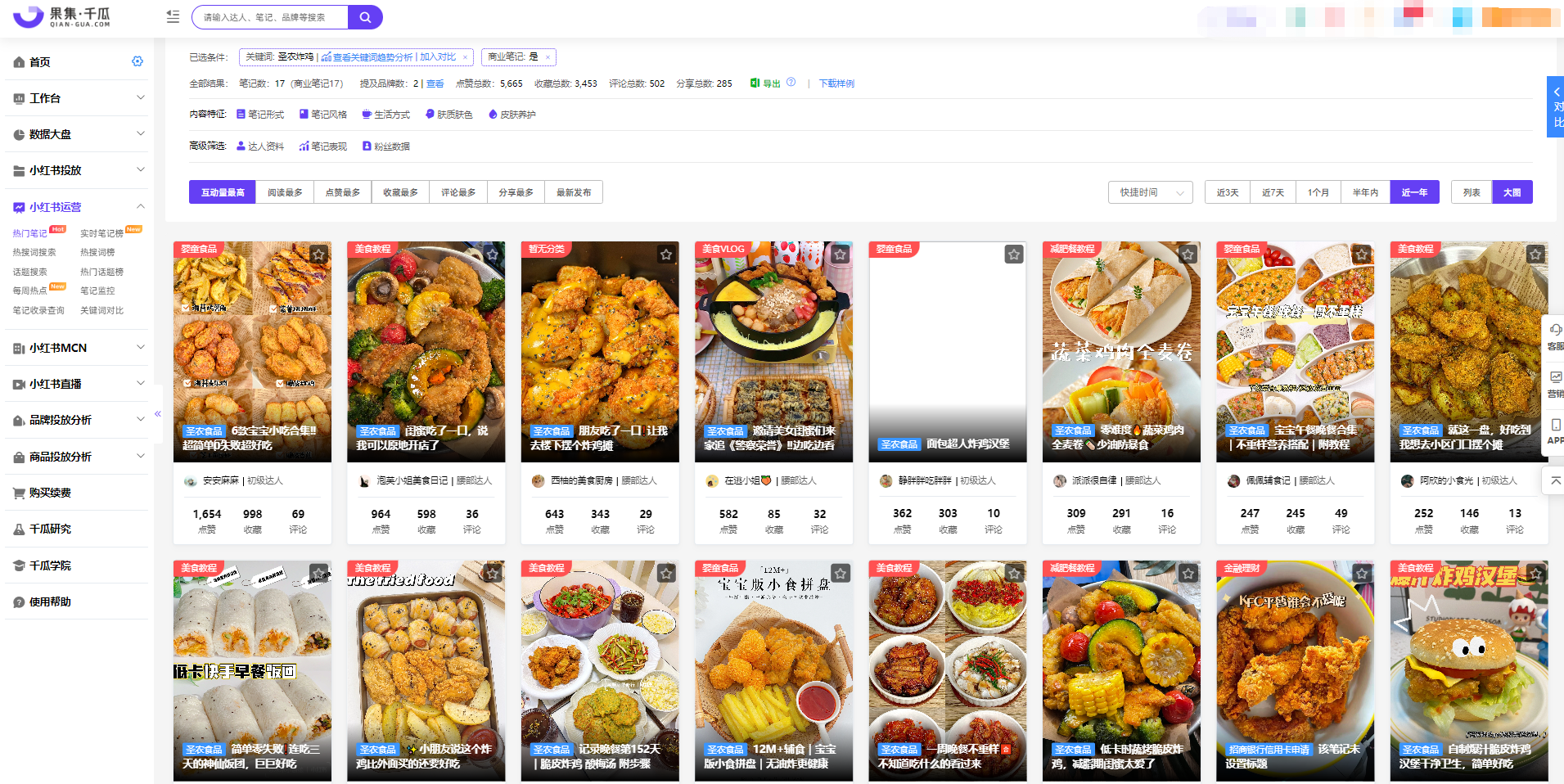
Task: Select the 近7天 time range
Action: coord(1273,192)
